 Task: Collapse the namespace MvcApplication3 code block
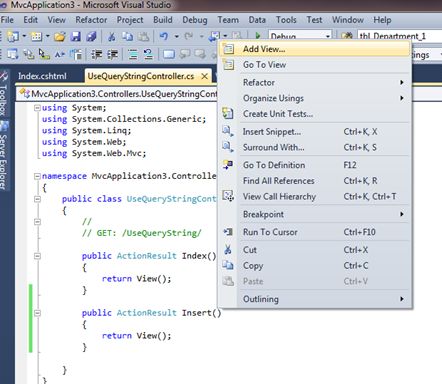pos(37,176)
